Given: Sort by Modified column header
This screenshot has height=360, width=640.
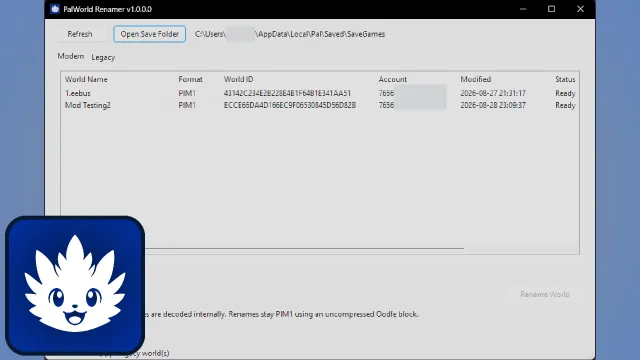Looking at the screenshot, I should pos(476,79).
